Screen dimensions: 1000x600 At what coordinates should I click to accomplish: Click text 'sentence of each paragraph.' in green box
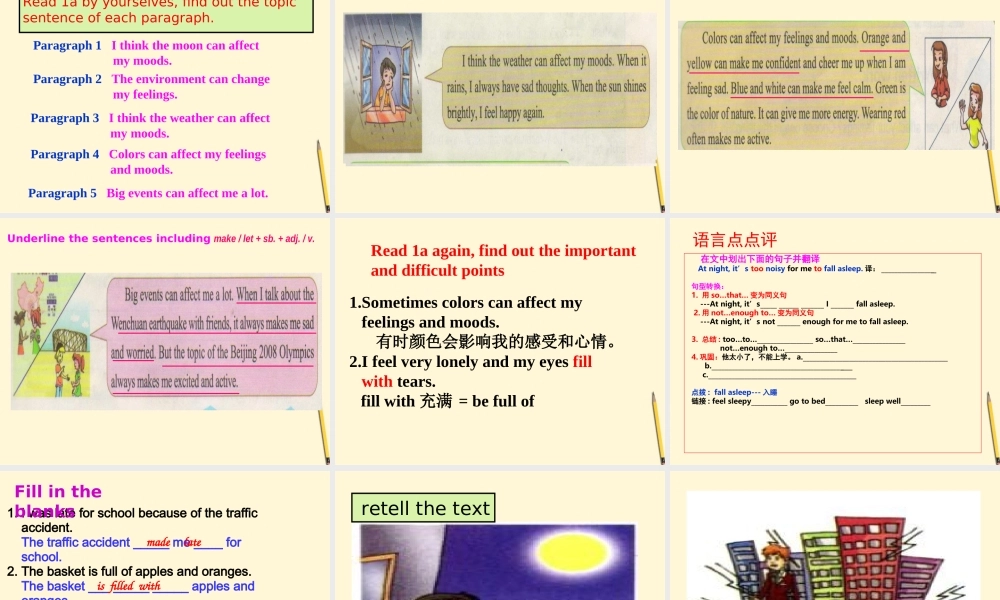pos(118,18)
